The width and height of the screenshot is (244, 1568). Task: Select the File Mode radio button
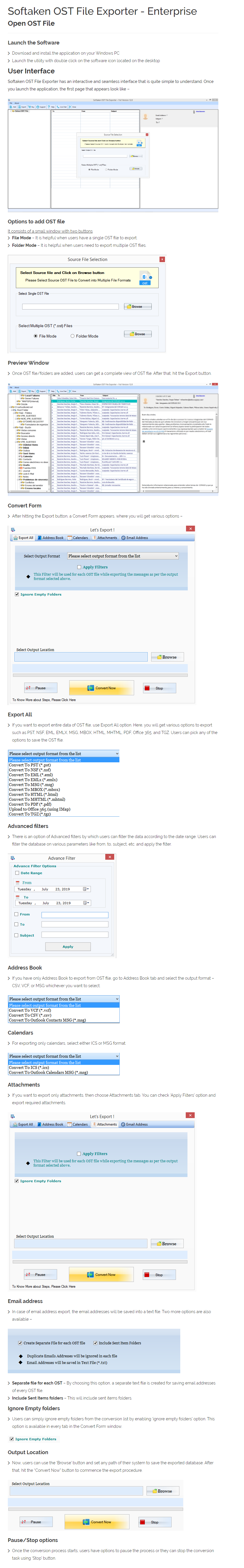[x=36, y=336]
